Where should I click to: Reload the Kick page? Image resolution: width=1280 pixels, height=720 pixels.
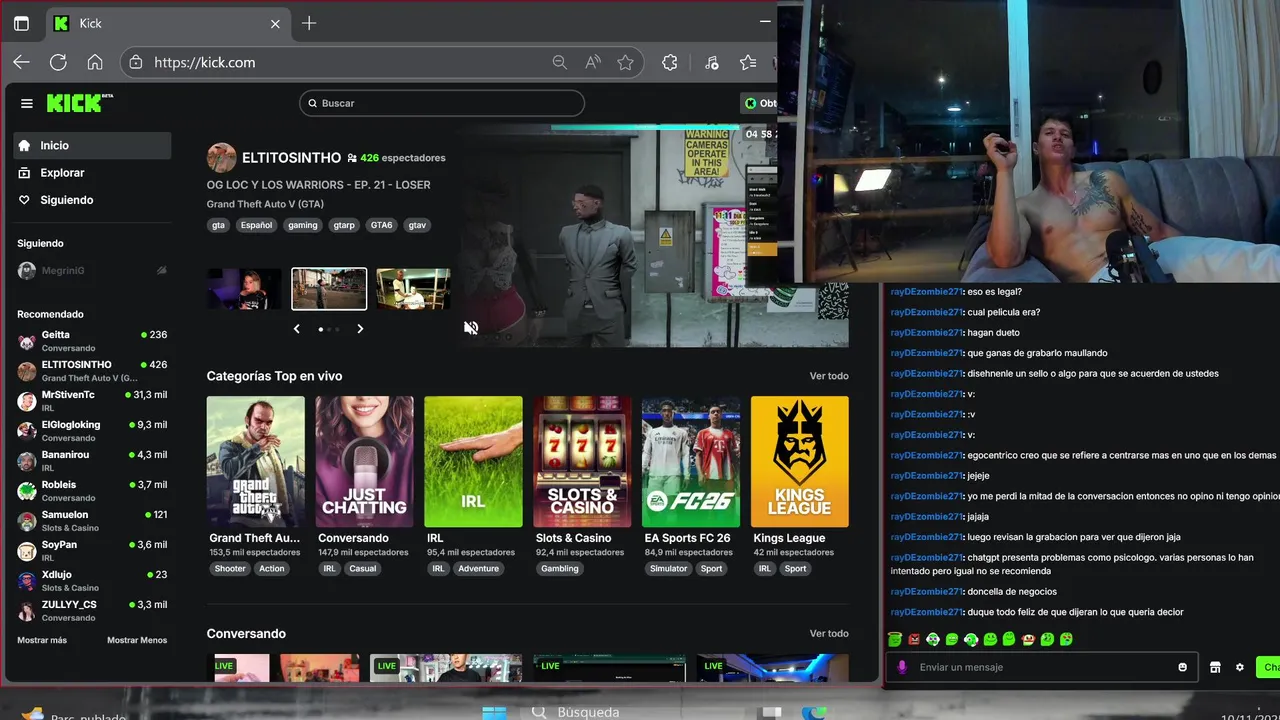[58, 62]
